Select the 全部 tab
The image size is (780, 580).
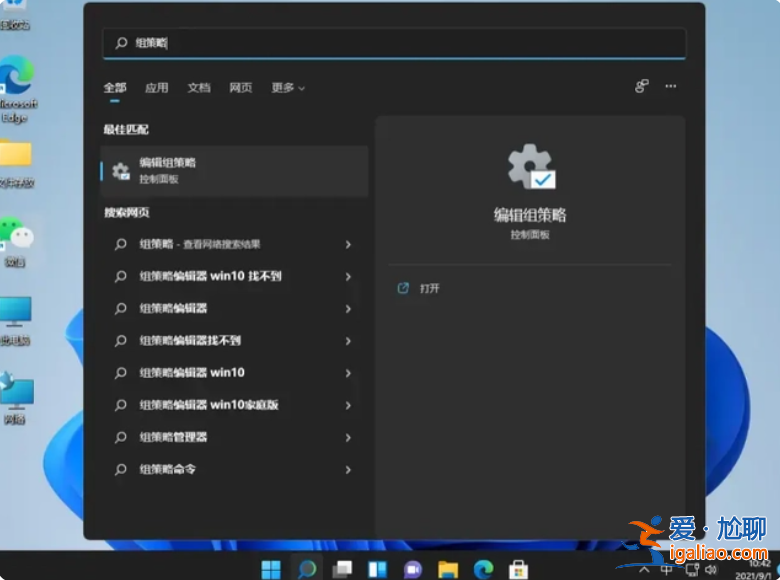[x=115, y=88]
